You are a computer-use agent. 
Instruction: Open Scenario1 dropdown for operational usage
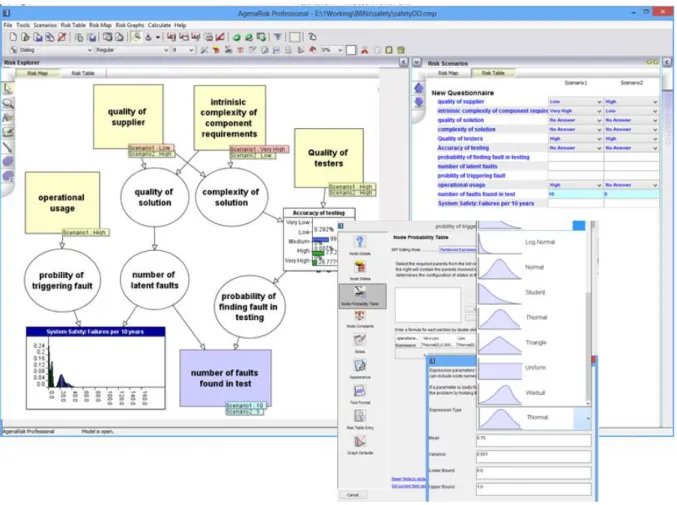pyautogui.click(x=575, y=185)
